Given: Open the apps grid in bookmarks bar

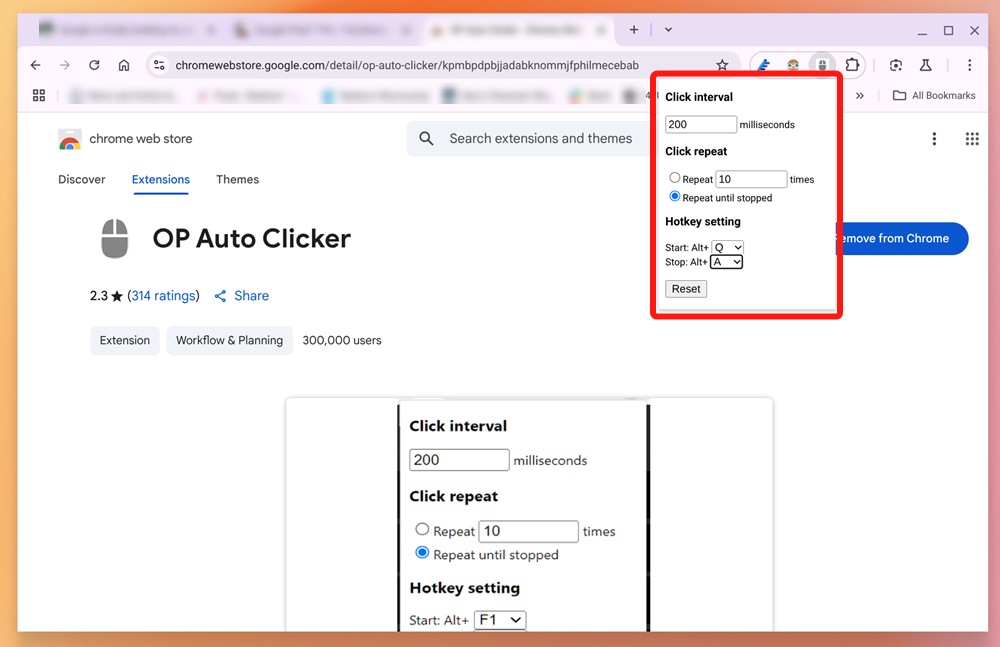Looking at the screenshot, I should tap(39, 96).
